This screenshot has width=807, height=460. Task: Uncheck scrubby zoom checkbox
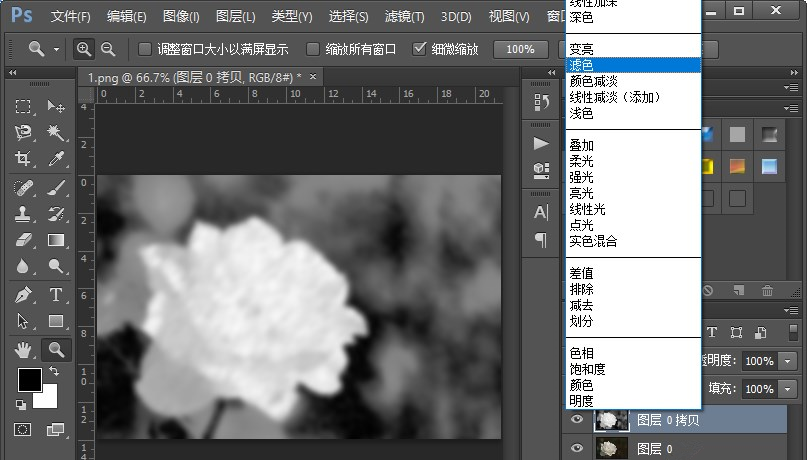(x=419, y=49)
